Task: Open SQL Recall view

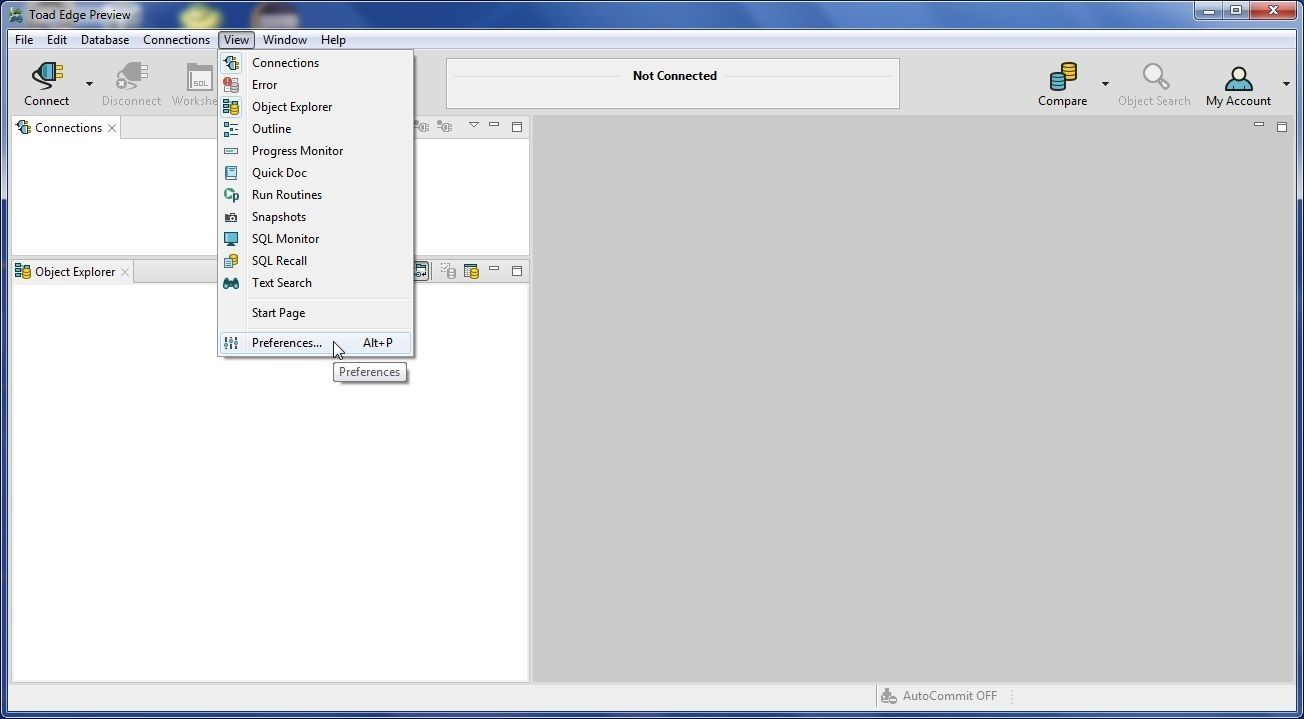Action: tap(315, 261)
